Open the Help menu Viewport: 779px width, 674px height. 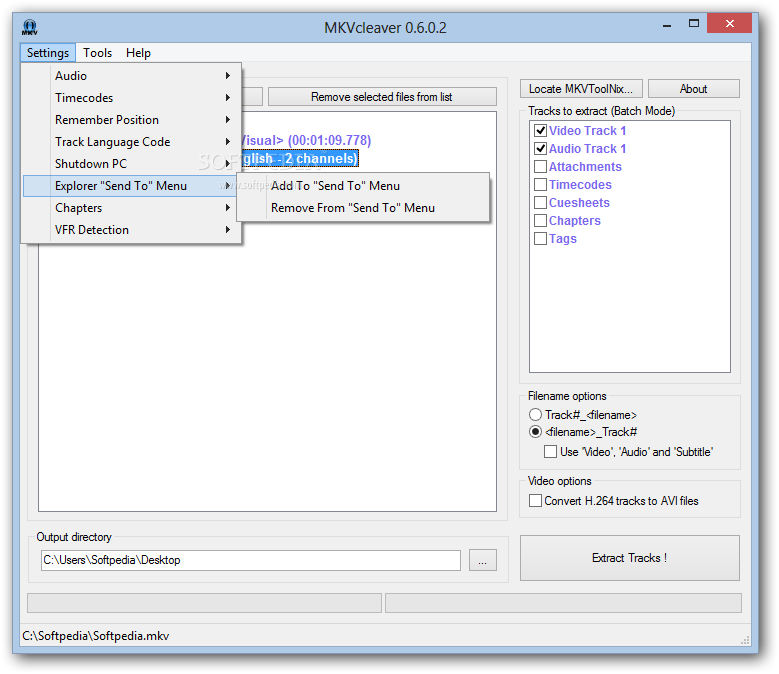pos(138,53)
